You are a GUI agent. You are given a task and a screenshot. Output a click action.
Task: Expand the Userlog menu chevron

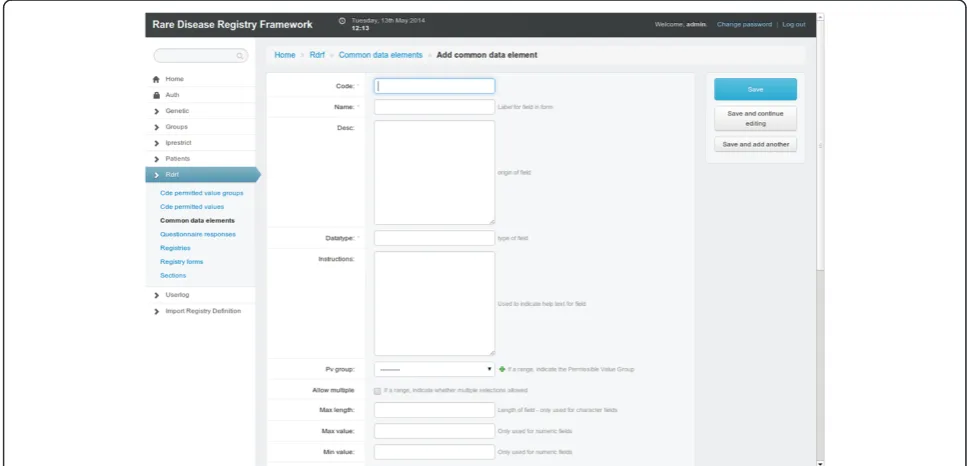156,295
